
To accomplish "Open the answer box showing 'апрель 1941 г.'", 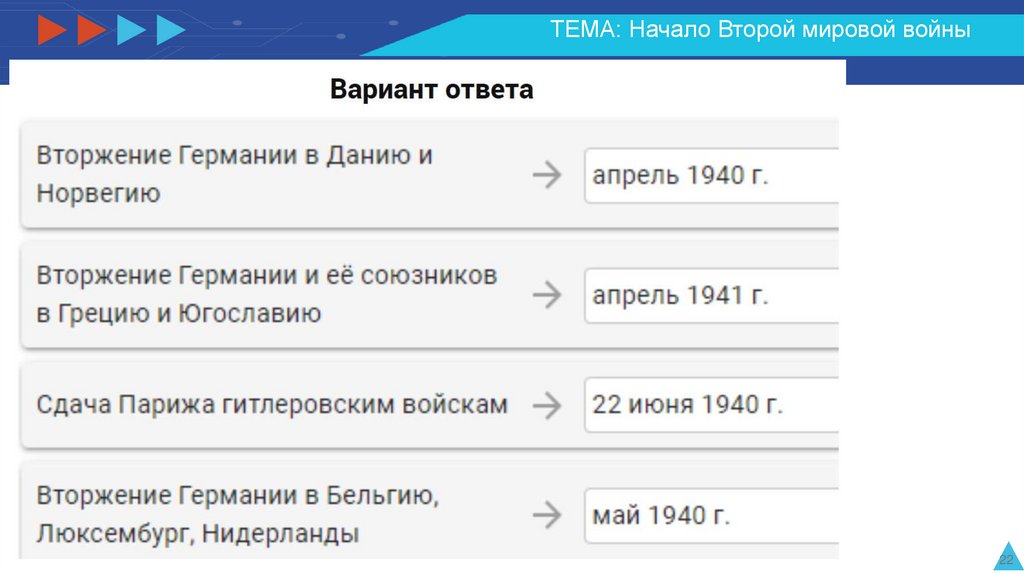I will point(710,295).
